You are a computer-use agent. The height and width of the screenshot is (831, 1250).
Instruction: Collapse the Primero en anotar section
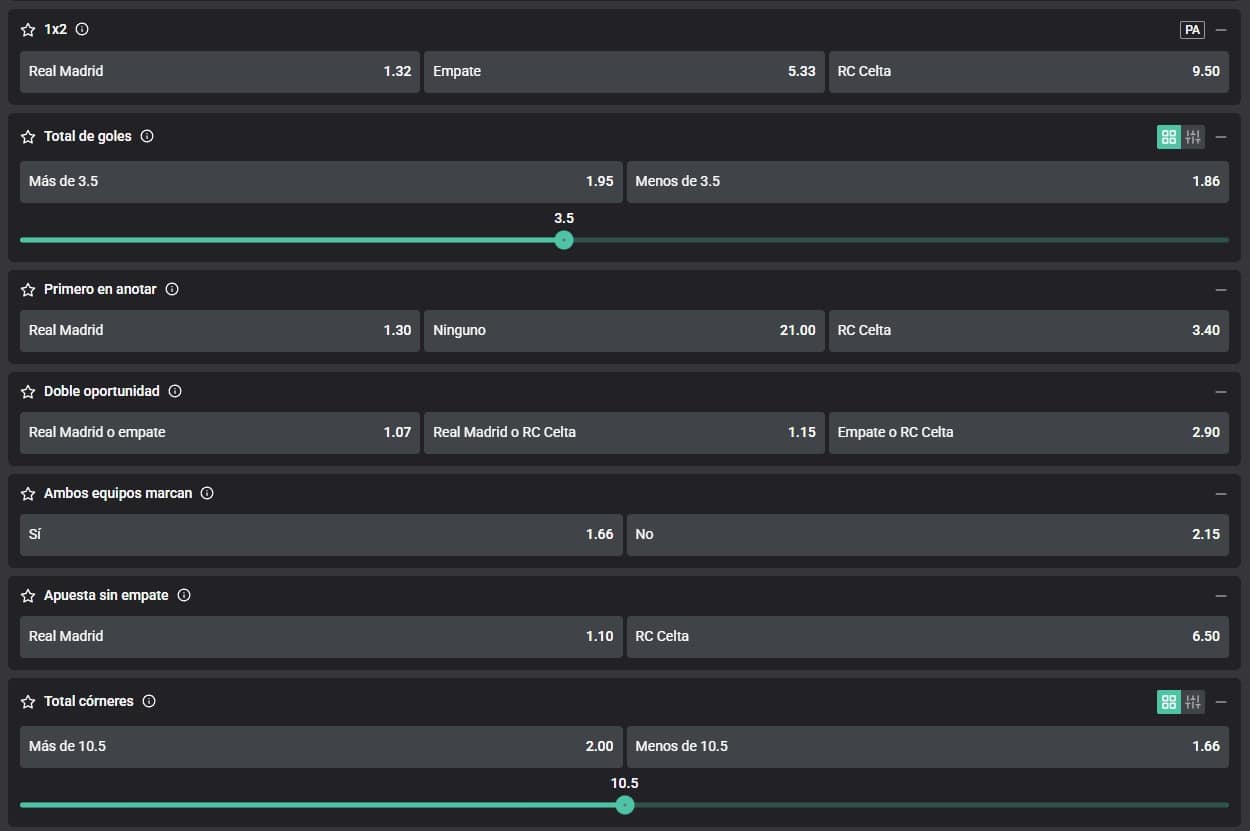point(1221,290)
